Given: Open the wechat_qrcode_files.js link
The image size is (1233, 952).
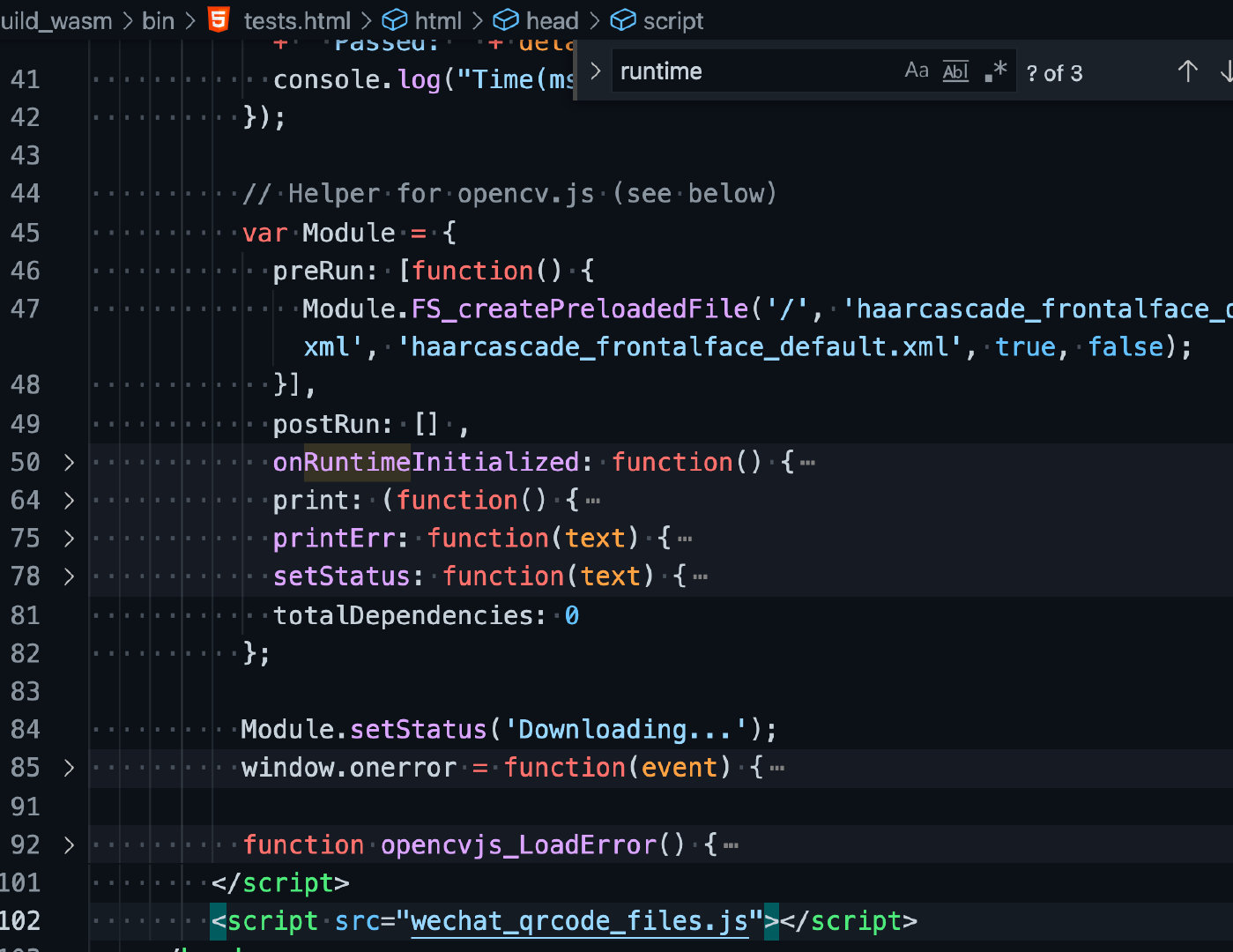Looking at the screenshot, I should [579, 921].
